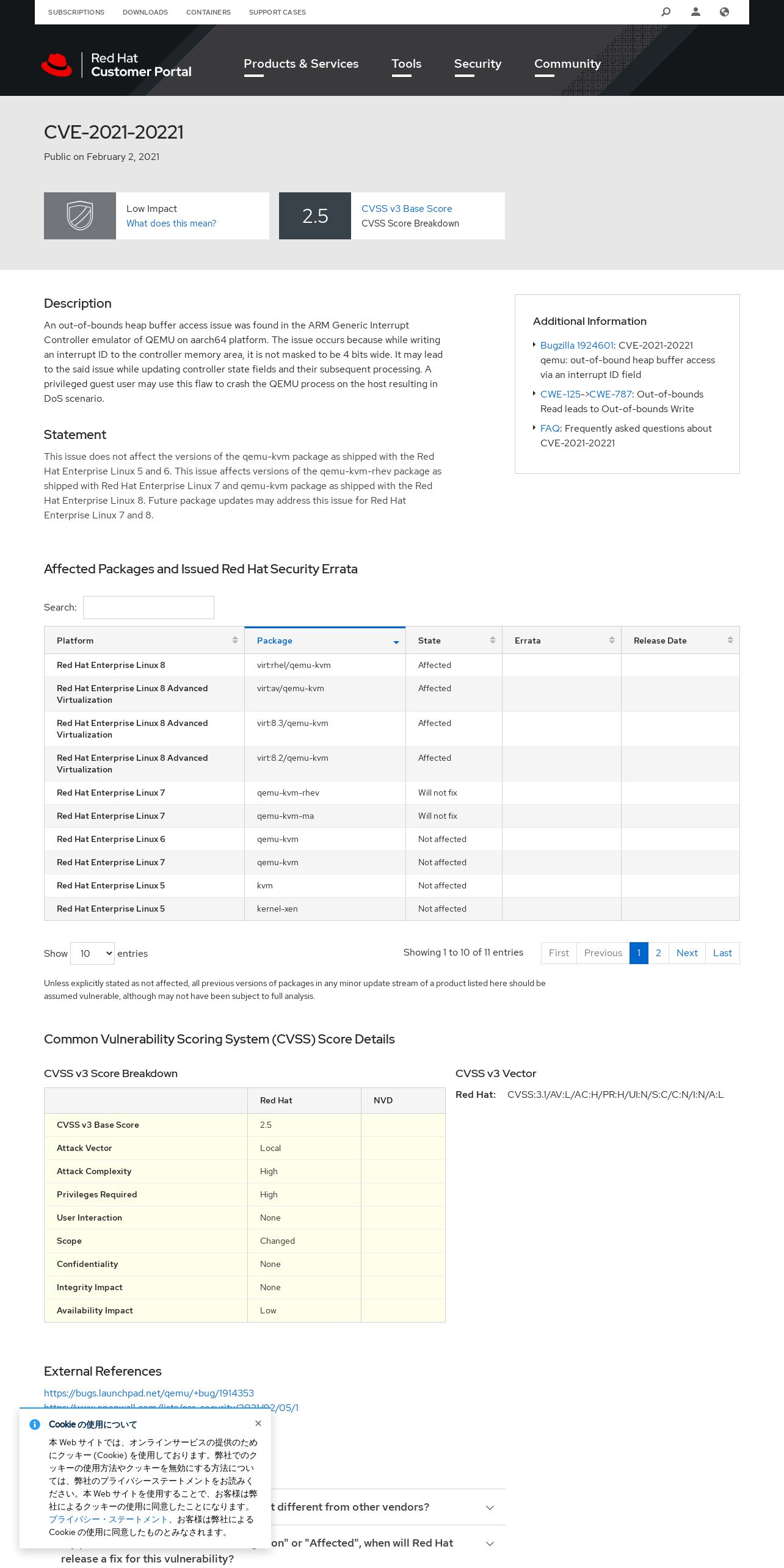Sort table by Errata column
This screenshot has width=784, height=1568.
tap(562, 641)
